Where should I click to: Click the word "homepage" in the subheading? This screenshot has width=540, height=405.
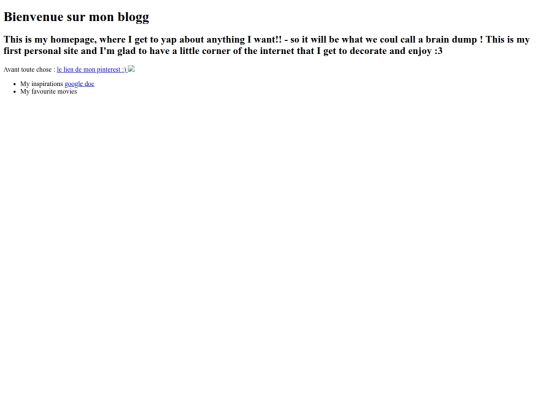[73, 40]
